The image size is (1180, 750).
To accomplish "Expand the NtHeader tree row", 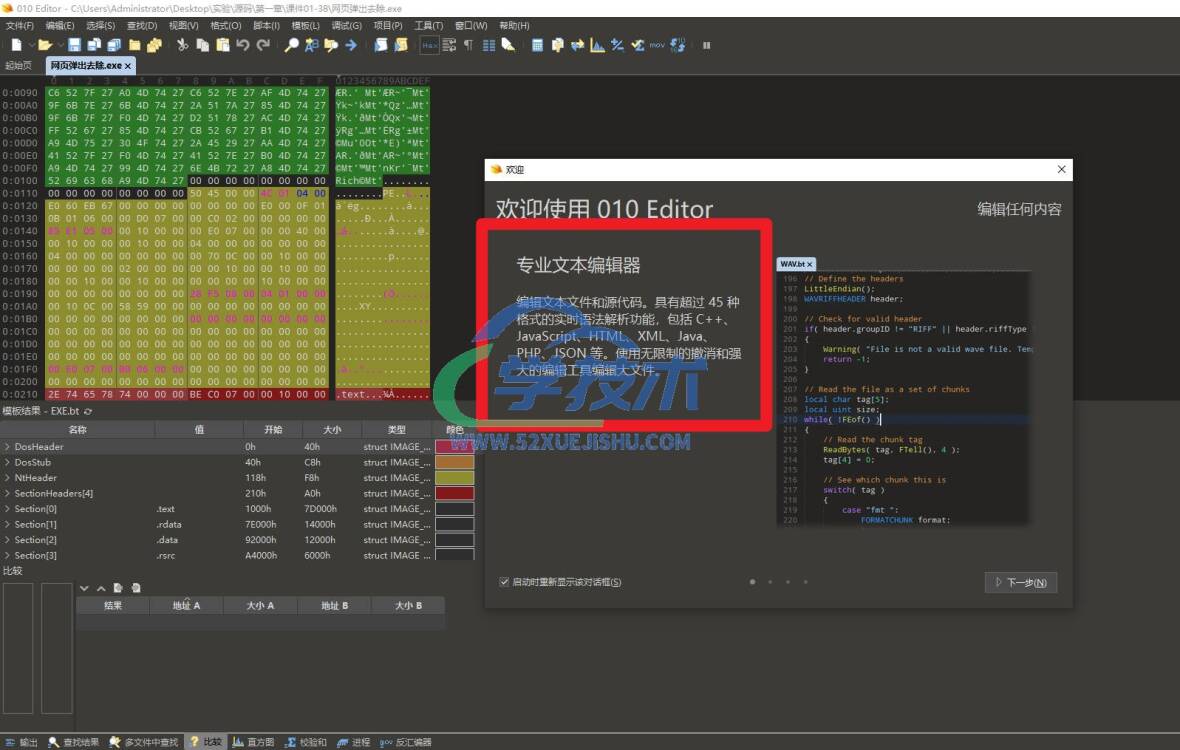I will [8, 478].
